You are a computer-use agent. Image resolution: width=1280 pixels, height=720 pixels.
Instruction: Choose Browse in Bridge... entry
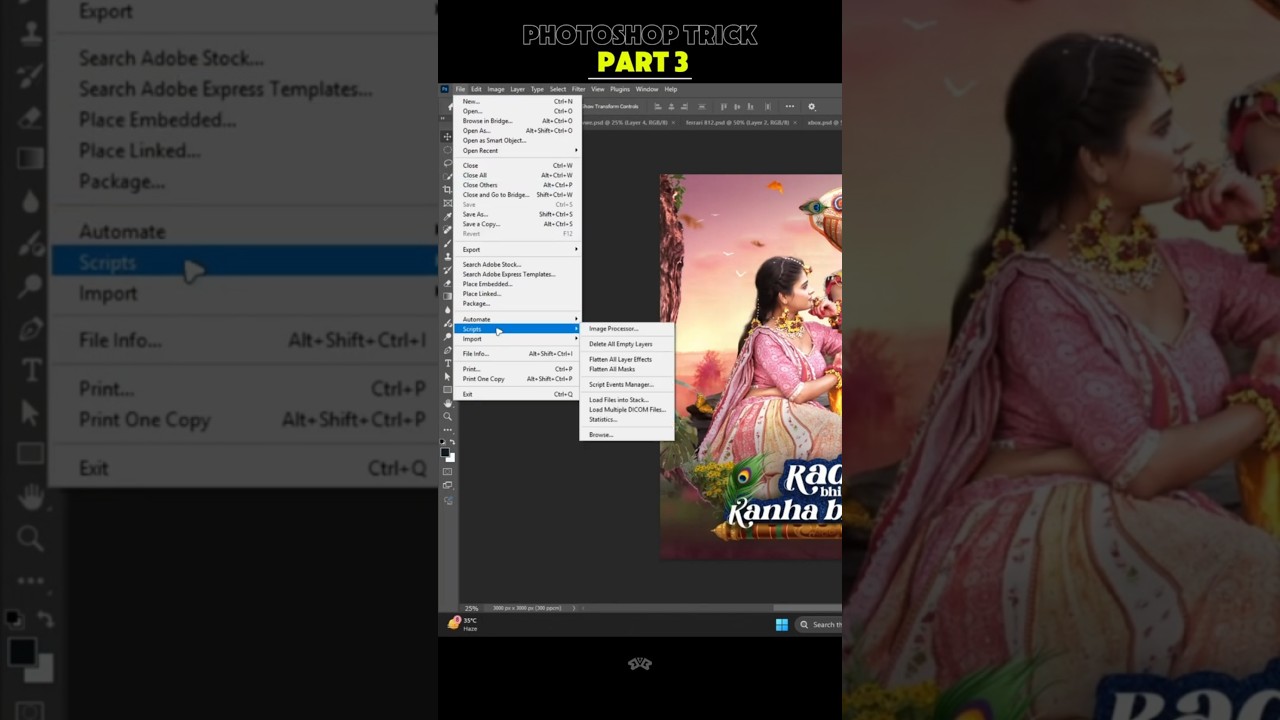click(517, 121)
